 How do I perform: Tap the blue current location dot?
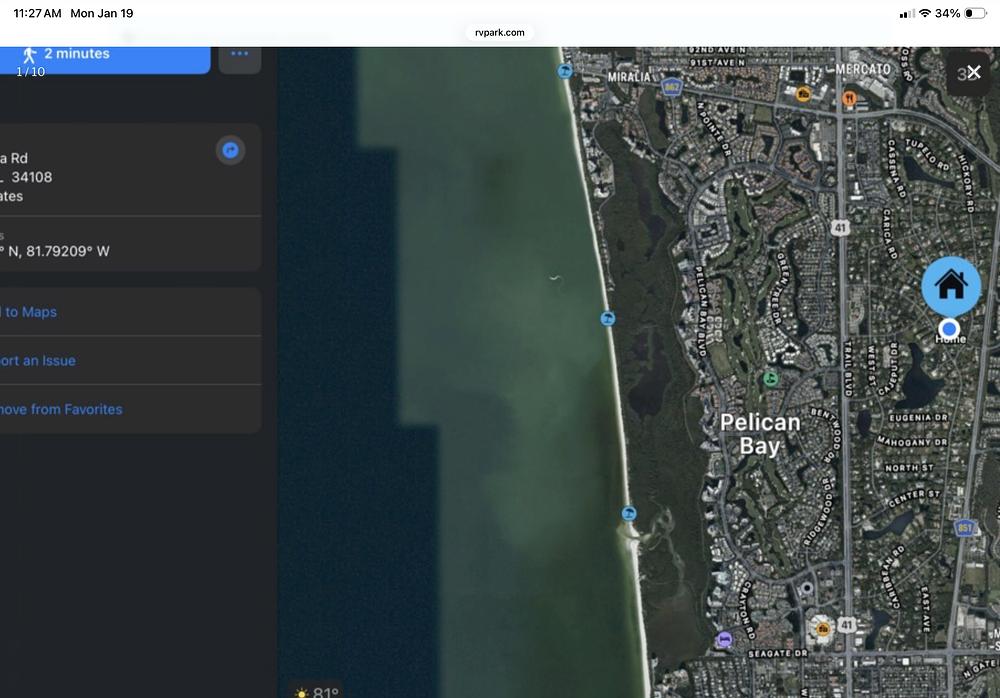(949, 328)
